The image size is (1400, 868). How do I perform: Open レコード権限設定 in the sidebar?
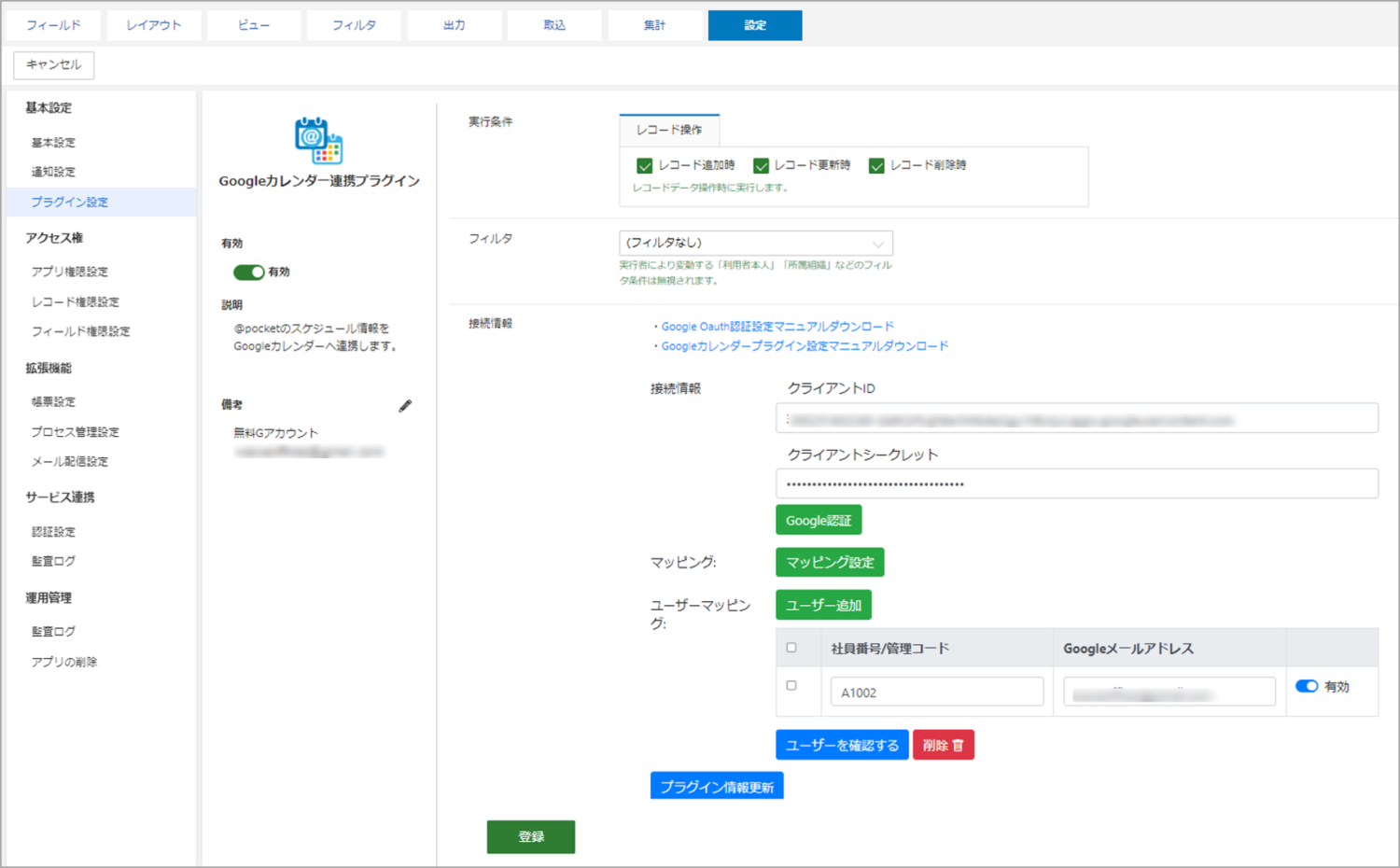pyautogui.click(x=75, y=301)
